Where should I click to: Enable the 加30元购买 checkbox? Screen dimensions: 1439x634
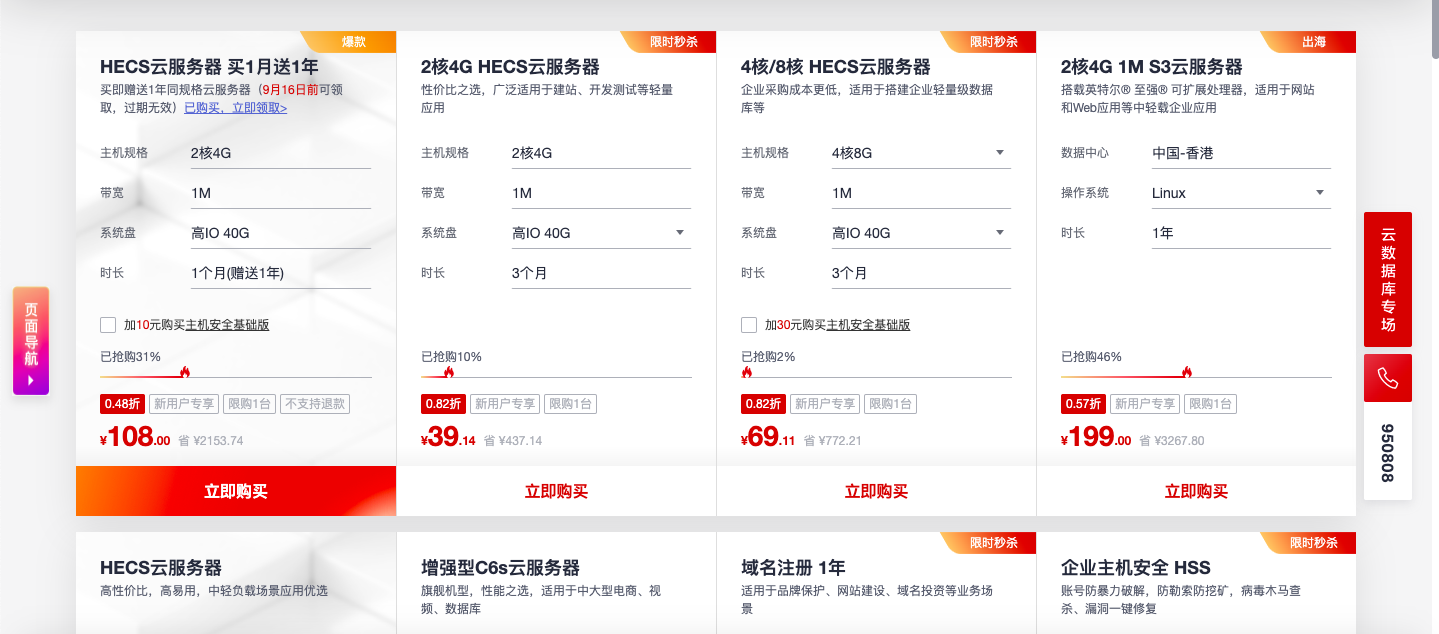tap(749, 325)
